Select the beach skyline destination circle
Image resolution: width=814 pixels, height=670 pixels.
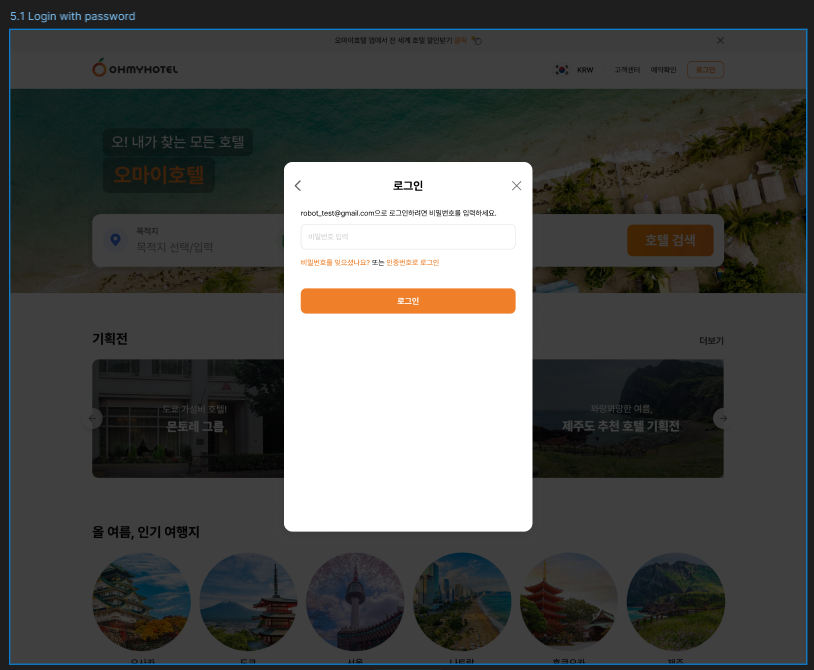(462, 602)
